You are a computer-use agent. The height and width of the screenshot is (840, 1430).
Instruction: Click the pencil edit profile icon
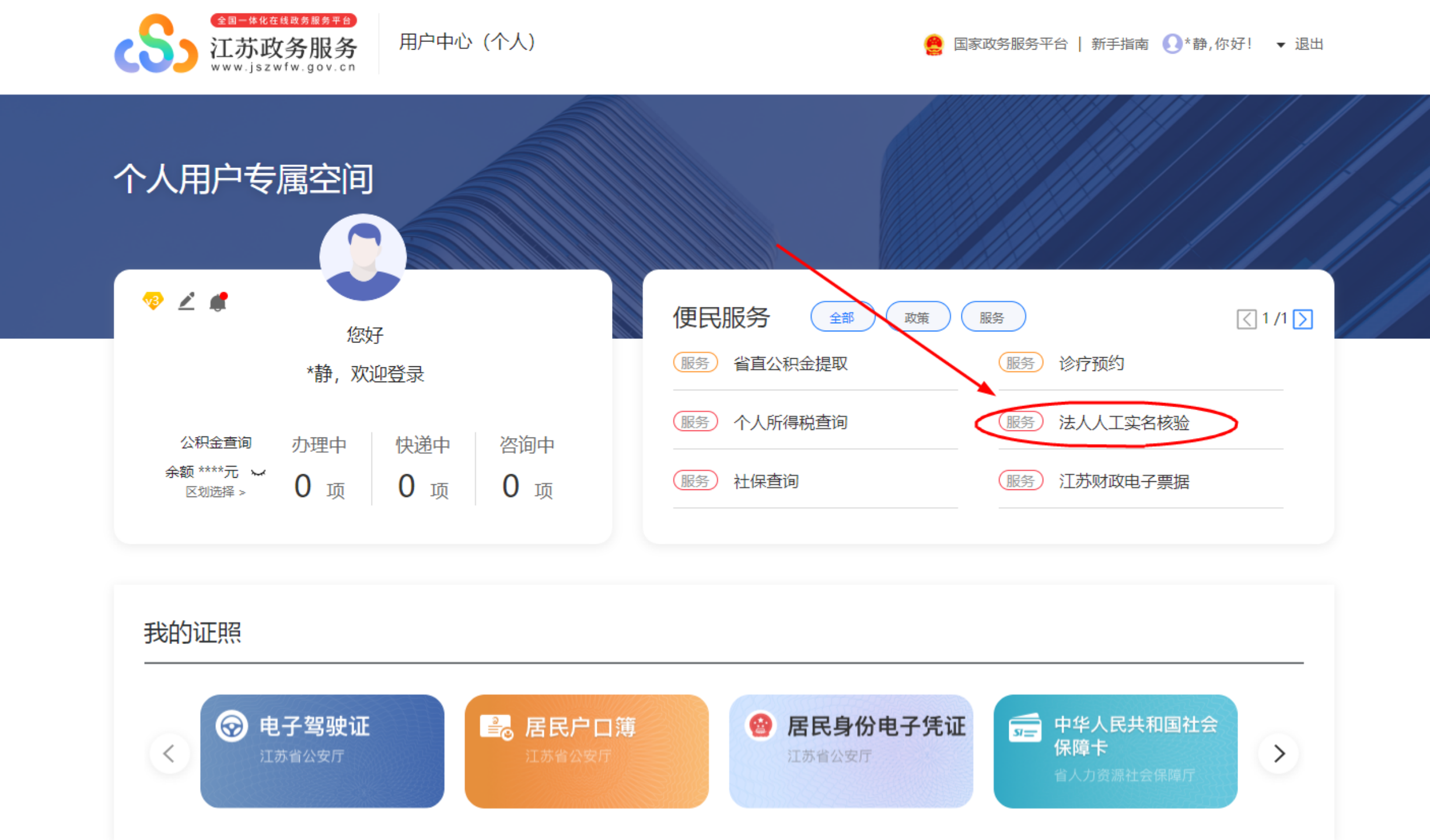[x=186, y=301]
